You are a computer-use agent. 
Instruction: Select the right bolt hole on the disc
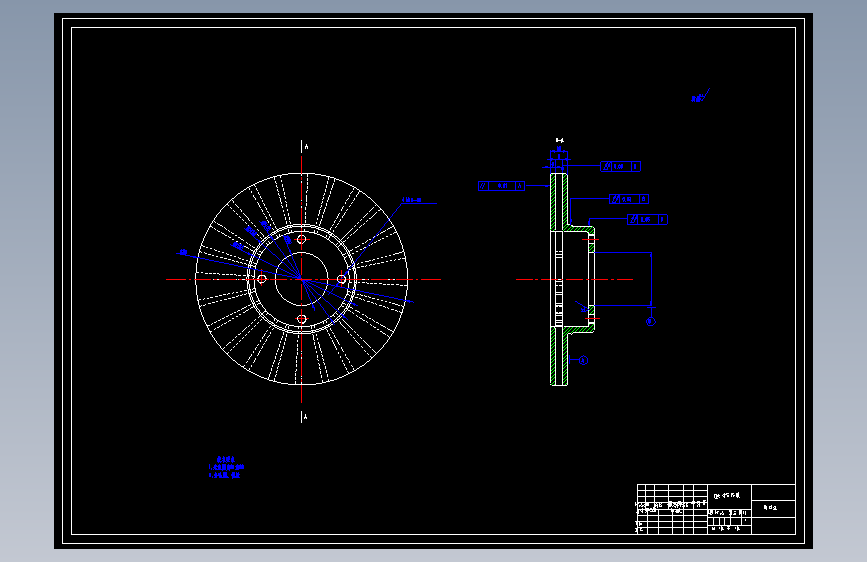341,279
